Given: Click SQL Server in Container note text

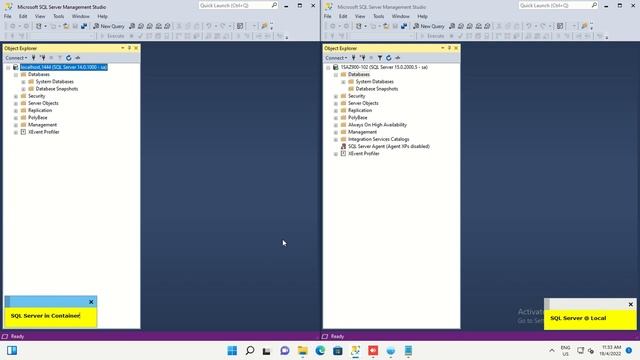Looking at the screenshot, I should coord(45,316).
